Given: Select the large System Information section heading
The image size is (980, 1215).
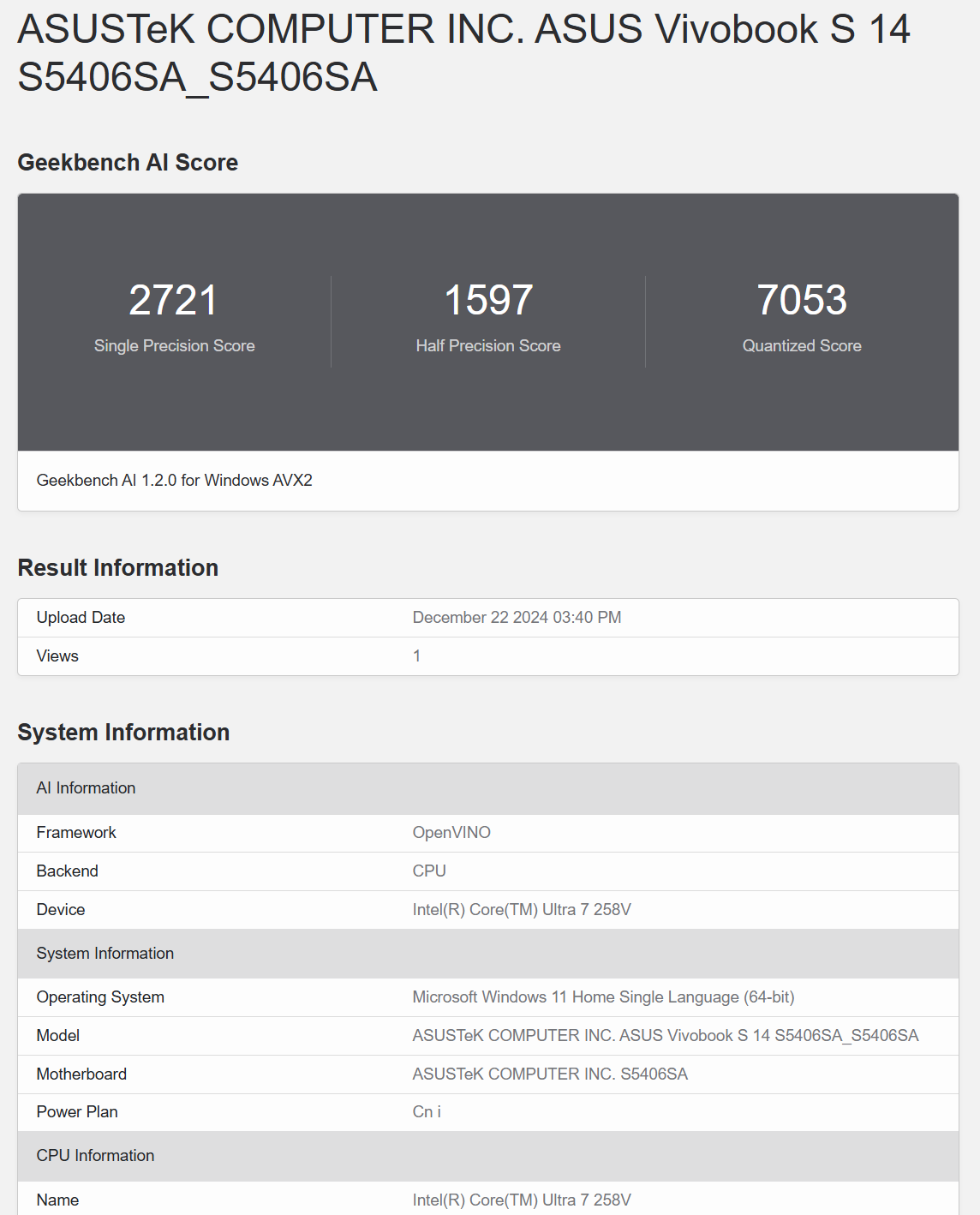Looking at the screenshot, I should [123, 733].
